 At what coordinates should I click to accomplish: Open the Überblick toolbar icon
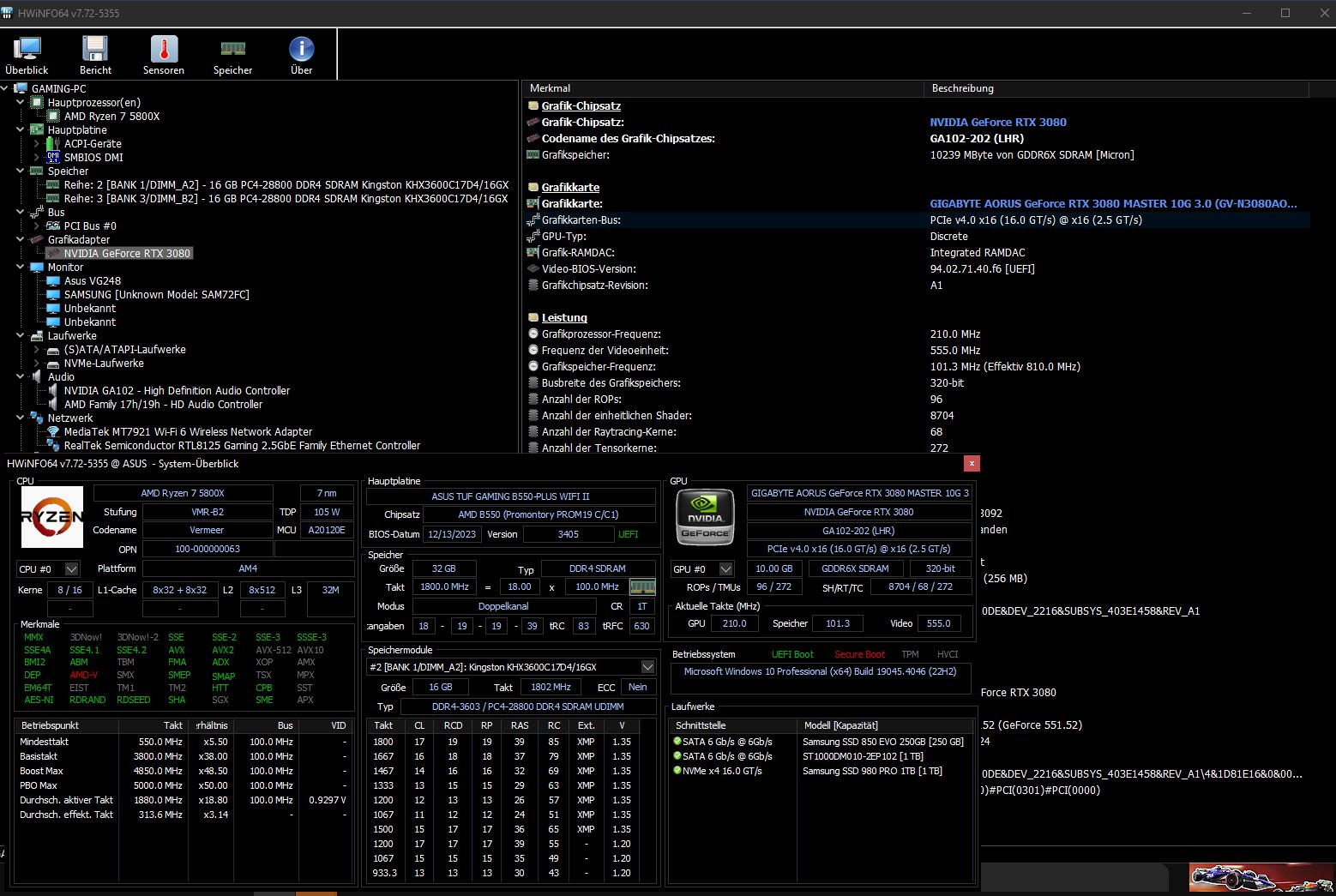tap(27, 49)
